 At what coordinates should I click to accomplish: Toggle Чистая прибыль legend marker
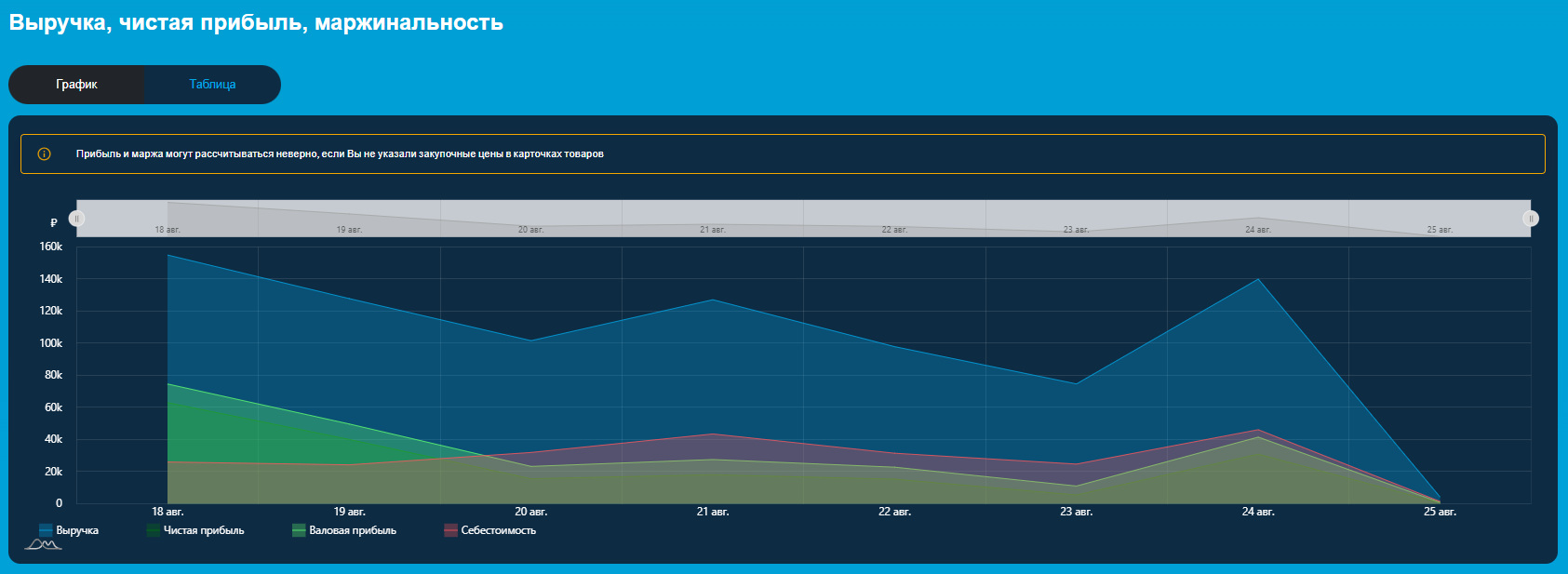pyautogui.click(x=154, y=530)
